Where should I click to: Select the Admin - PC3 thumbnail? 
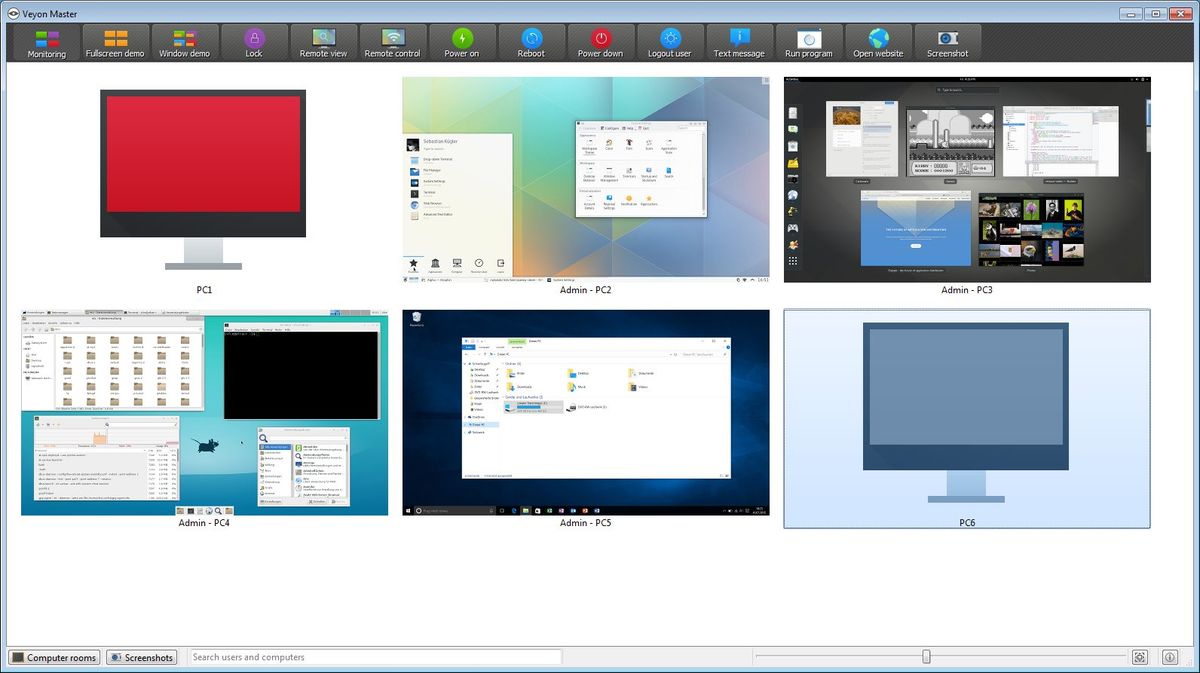click(967, 180)
